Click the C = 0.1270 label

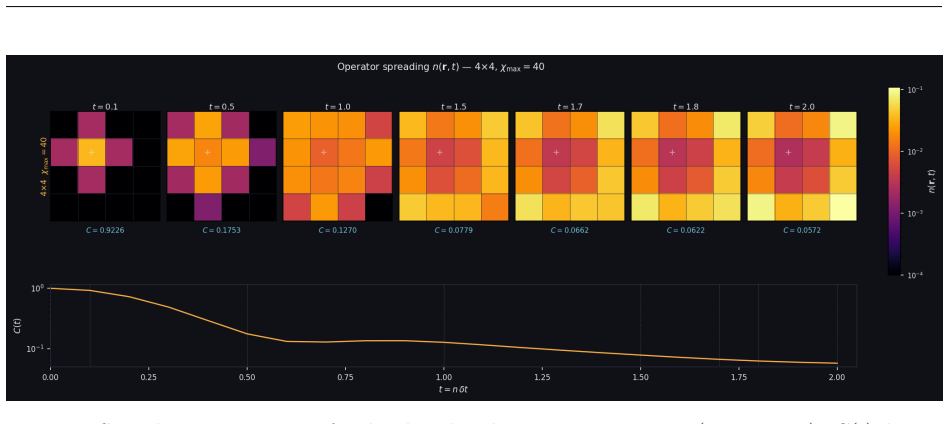coord(338,230)
